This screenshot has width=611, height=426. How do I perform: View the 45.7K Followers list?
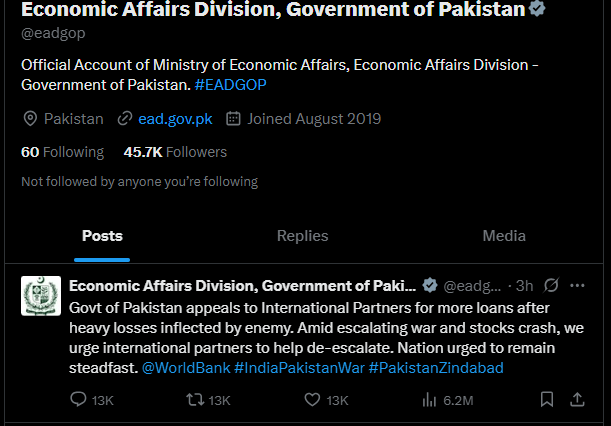click(175, 152)
